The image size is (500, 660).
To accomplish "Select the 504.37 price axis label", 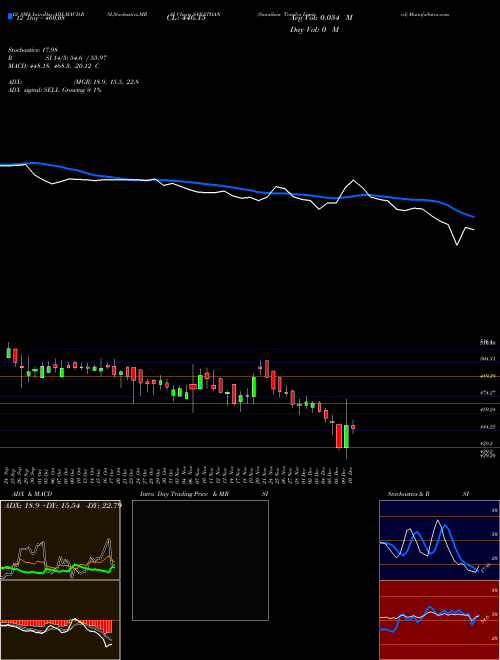I will 488,359.
